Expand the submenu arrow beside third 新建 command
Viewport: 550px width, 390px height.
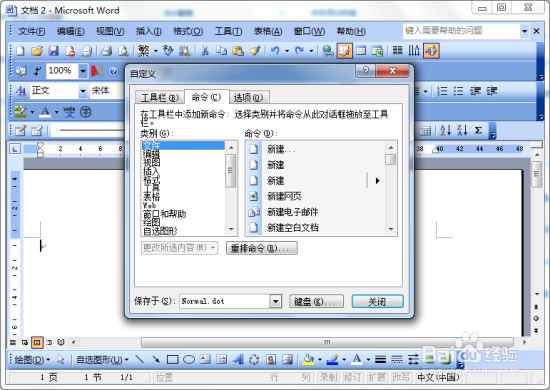(377, 181)
